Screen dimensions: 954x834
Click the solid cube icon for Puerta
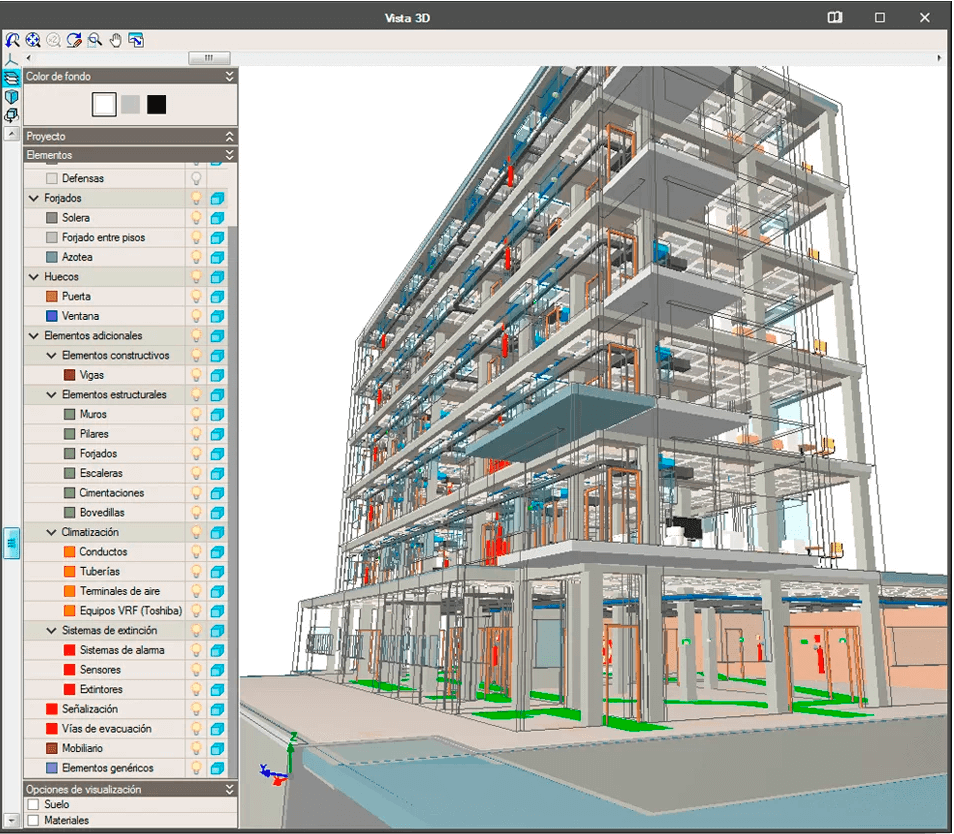(217, 296)
